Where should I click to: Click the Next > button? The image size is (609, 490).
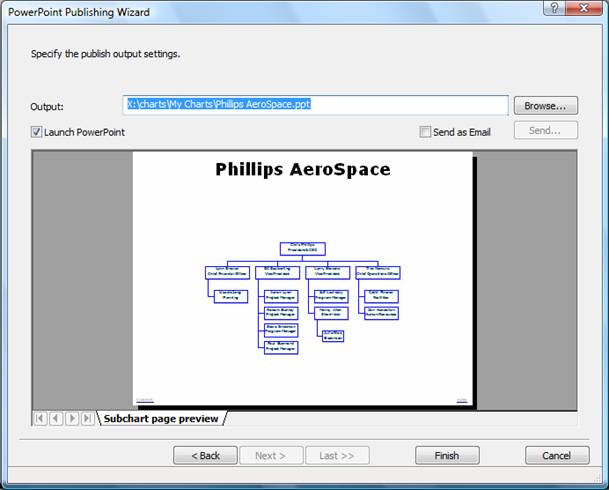tap(271, 455)
